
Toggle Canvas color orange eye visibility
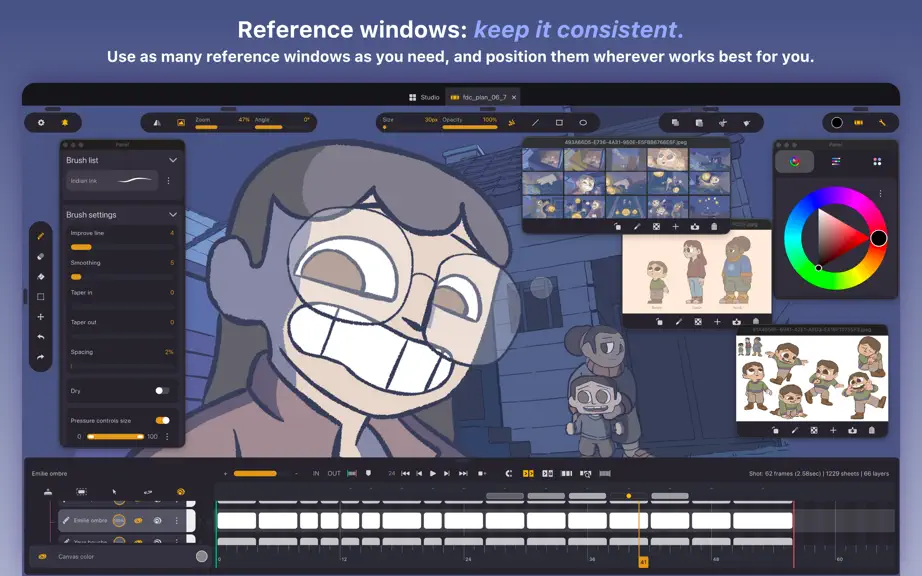pos(42,557)
